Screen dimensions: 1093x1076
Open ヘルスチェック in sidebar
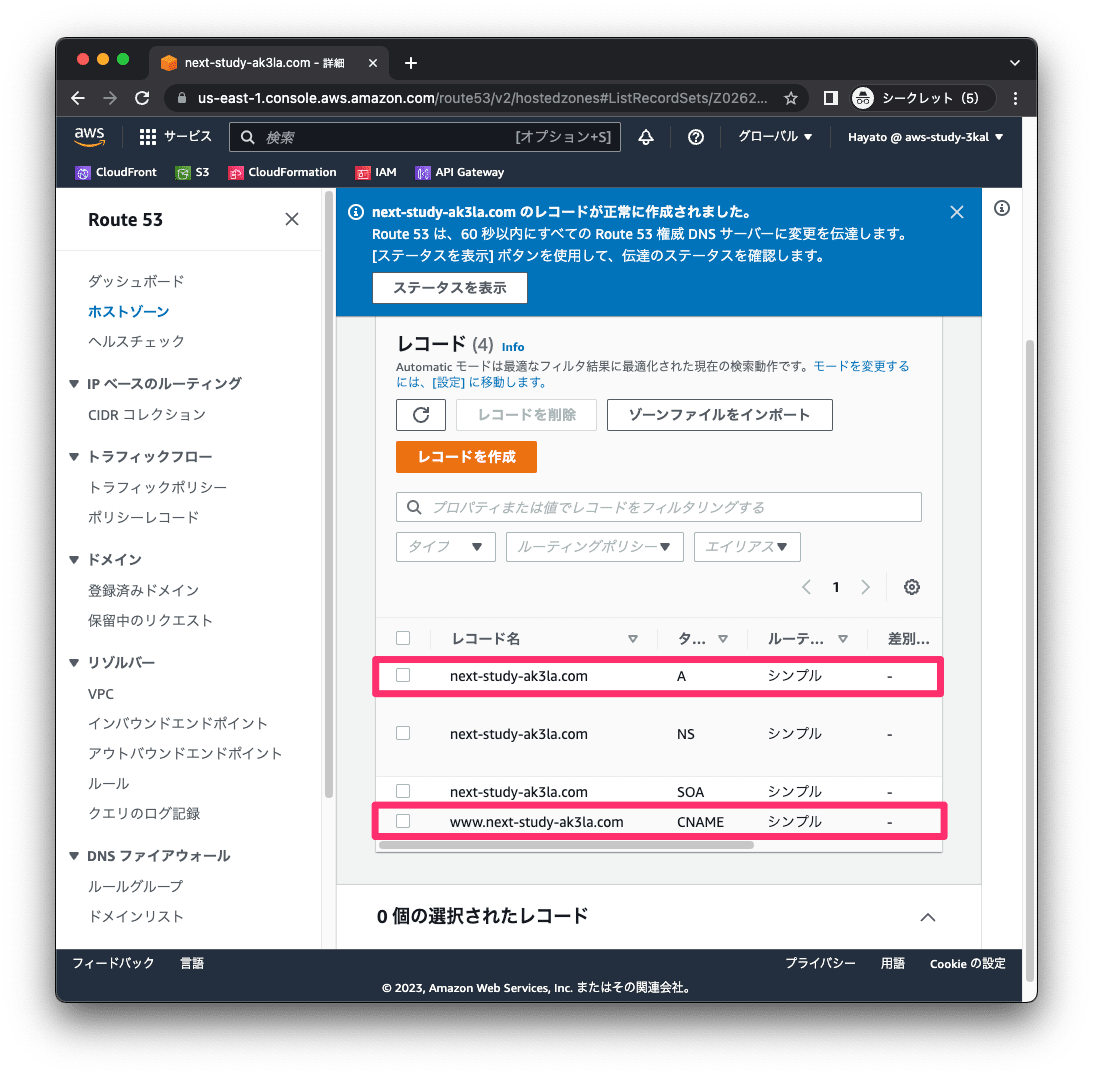coord(137,341)
